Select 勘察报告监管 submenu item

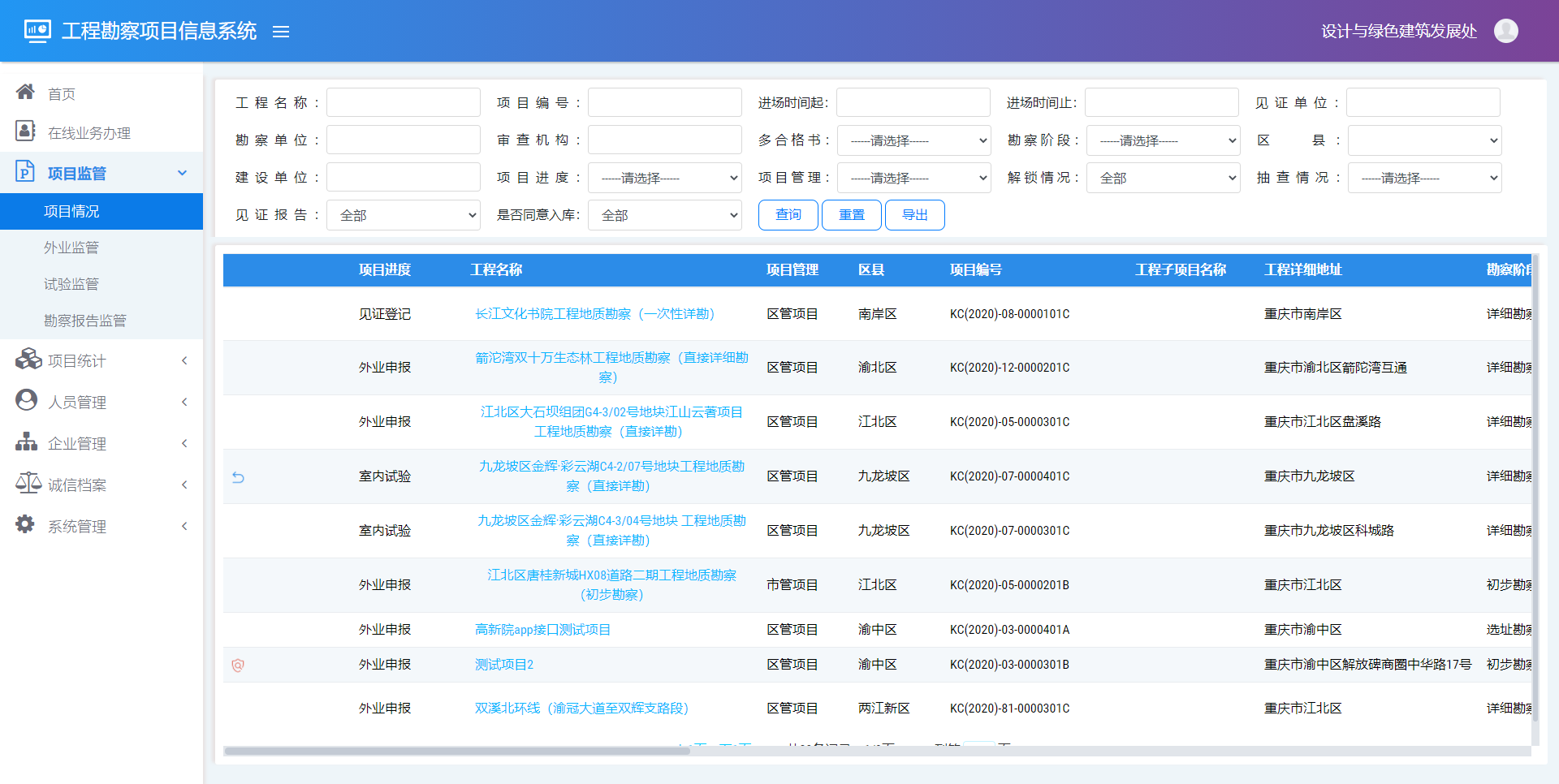[85, 321]
